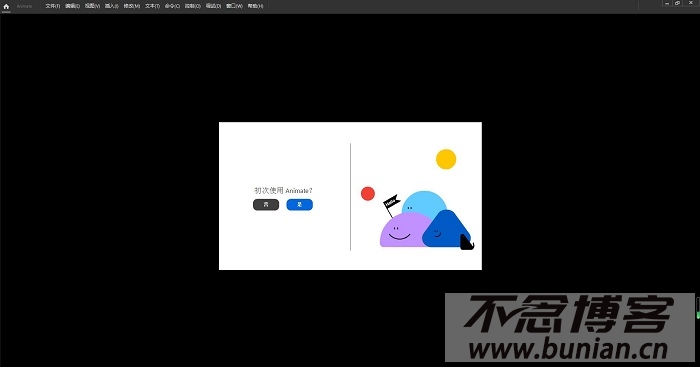
Task: Open the 编辑(E) menu
Action: coord(72,6)
